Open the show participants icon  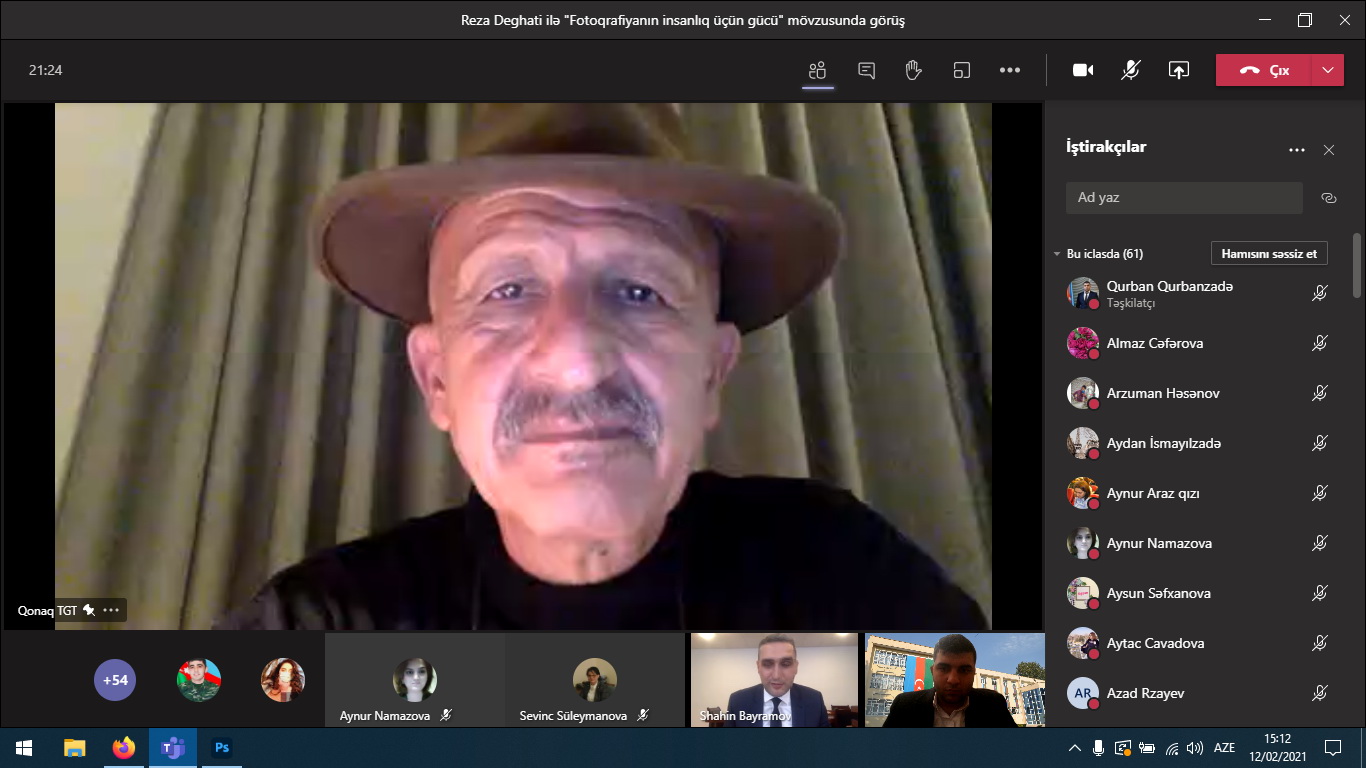[x=818, y=70]
